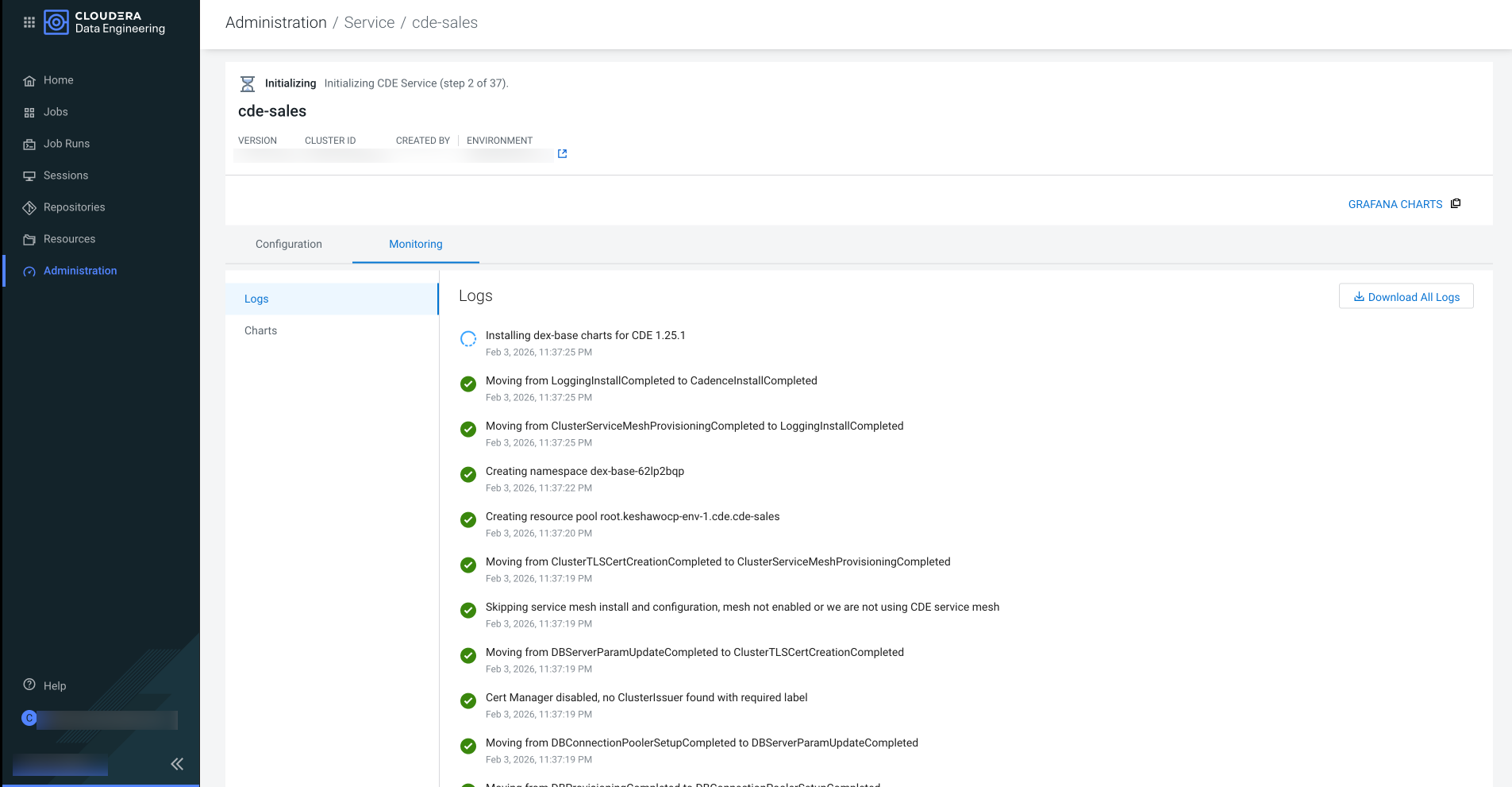This screenshot has height=787, width=1512.
Task: Open Jobs from the sidebar
Action: click(56, 112)
